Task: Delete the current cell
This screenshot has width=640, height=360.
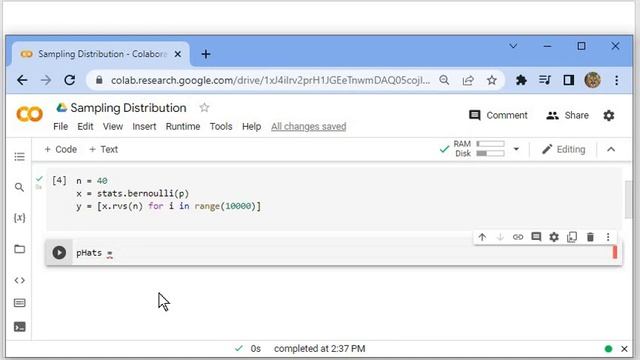Action: coord(590,237)
